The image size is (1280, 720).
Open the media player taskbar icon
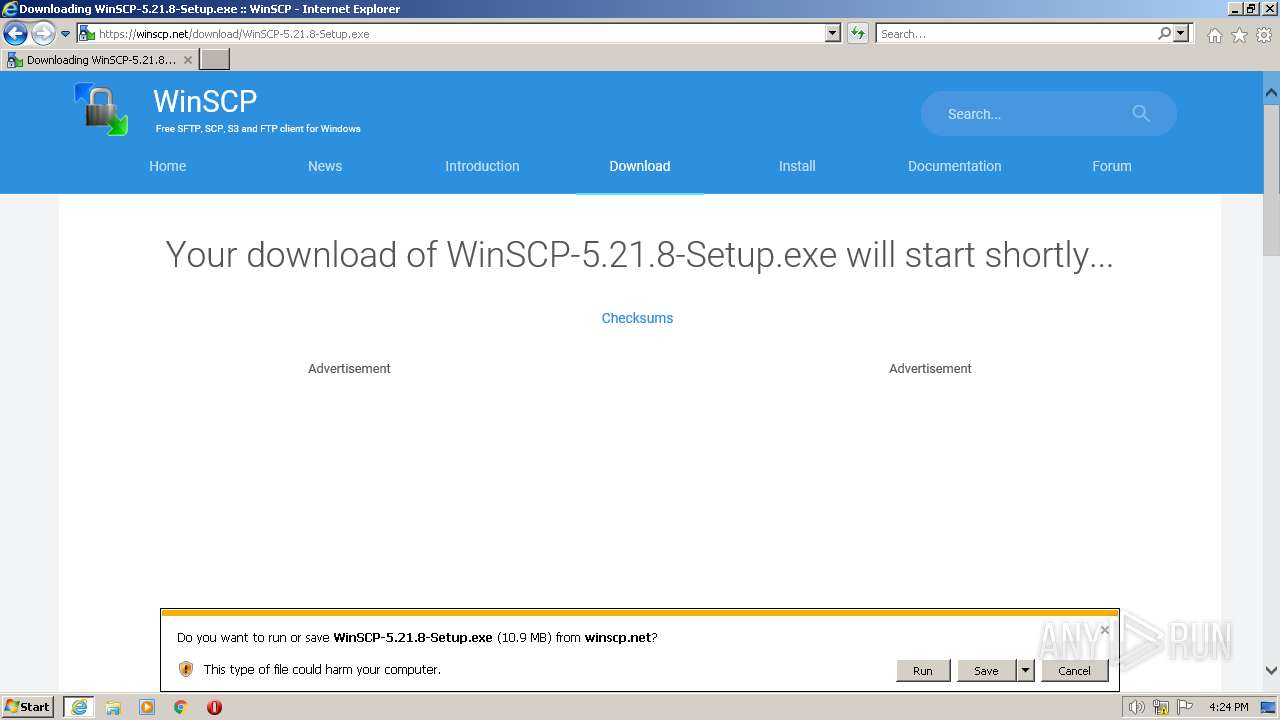point(147,707)
